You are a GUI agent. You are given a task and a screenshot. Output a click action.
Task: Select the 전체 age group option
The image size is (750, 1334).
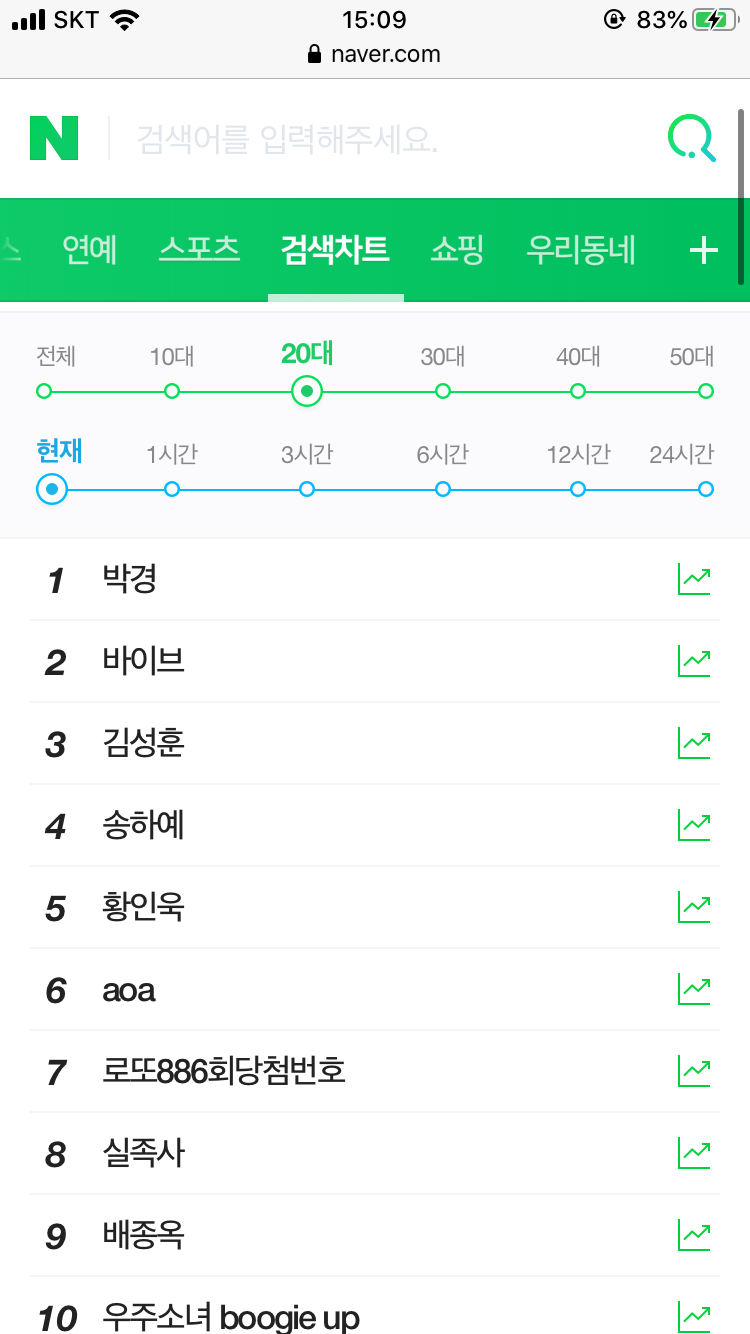[44, 390]
